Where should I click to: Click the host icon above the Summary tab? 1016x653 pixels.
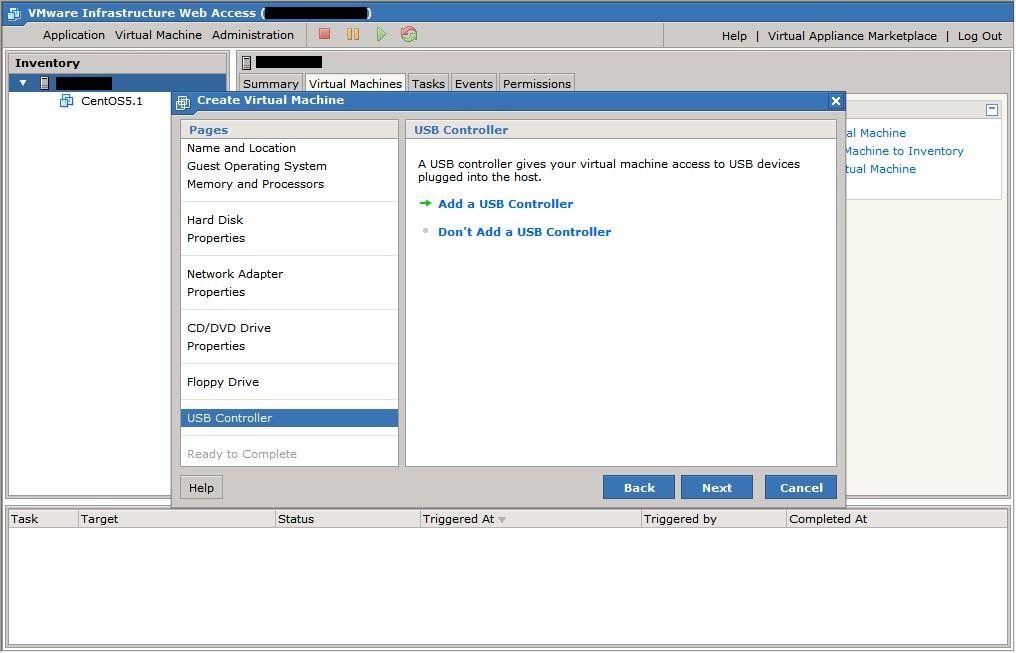(x=246, y=62)
